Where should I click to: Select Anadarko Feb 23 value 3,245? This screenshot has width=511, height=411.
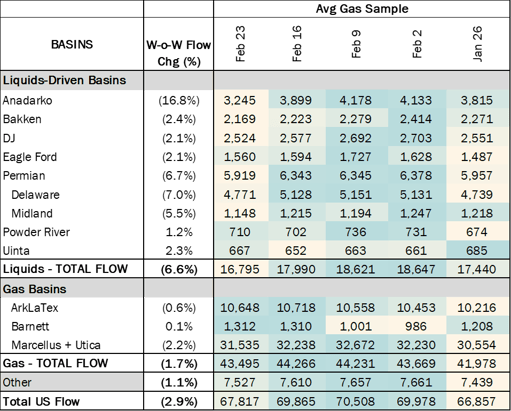tap(240, 100)
